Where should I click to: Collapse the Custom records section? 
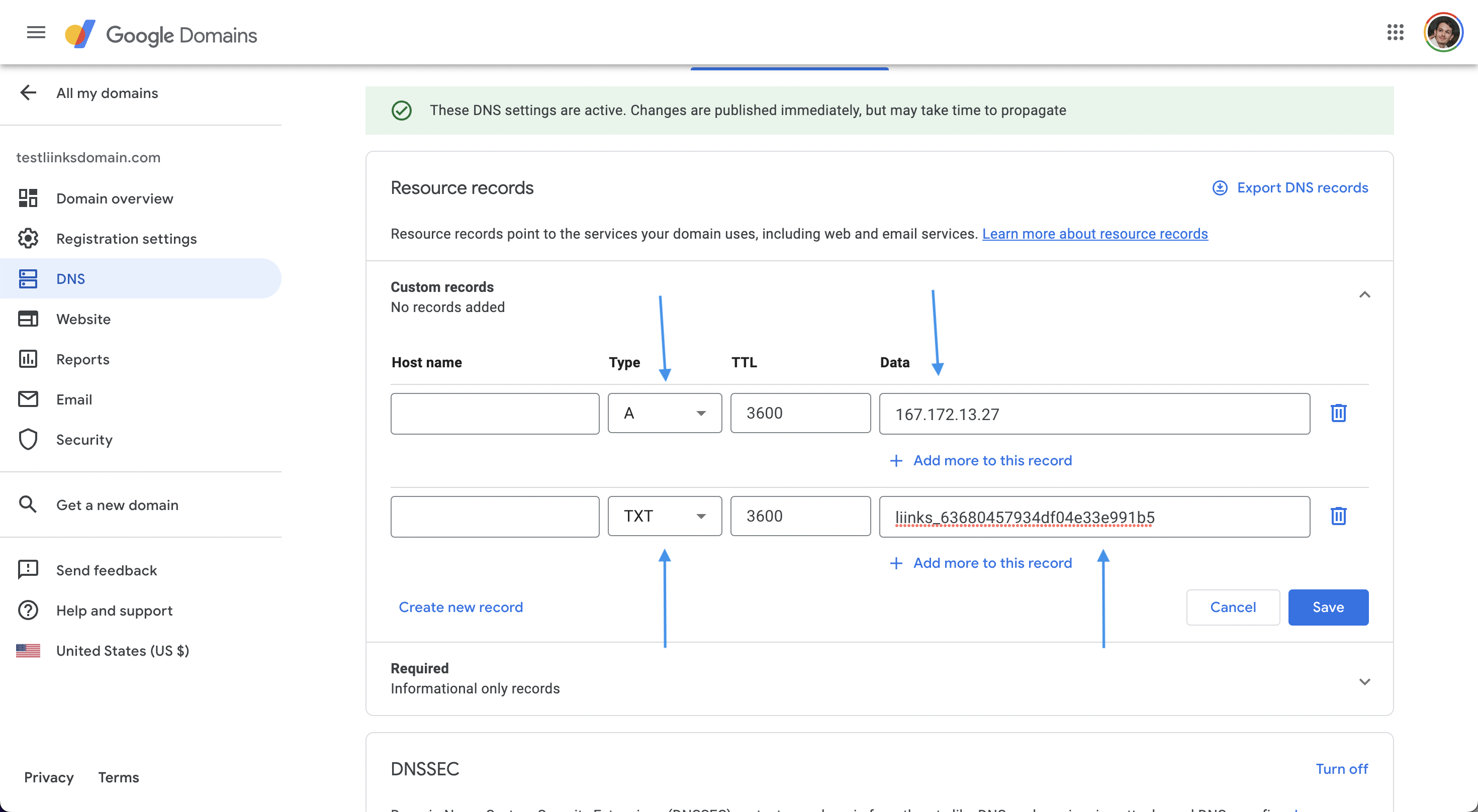tap(1364, 295)
